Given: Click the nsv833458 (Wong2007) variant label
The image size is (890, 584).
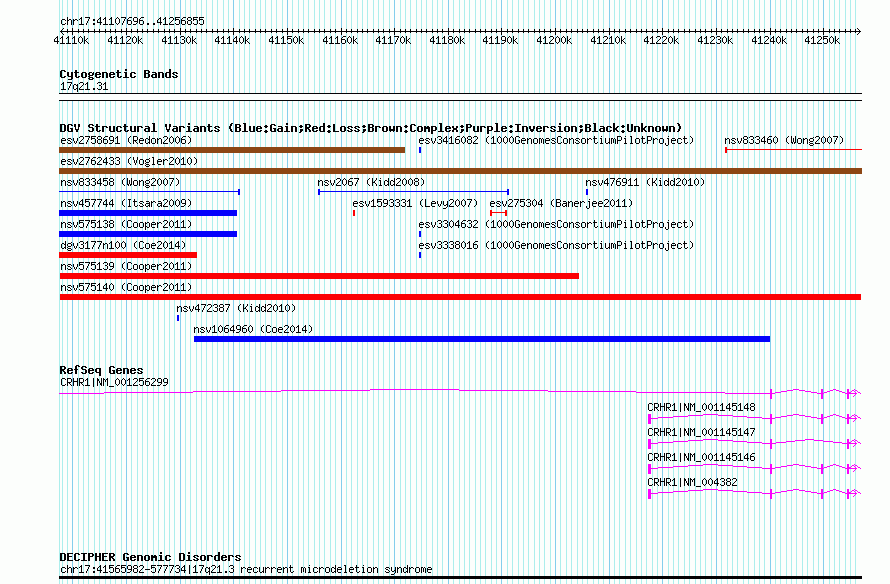Looking at the screenshot, I should (x=120, y=182).
